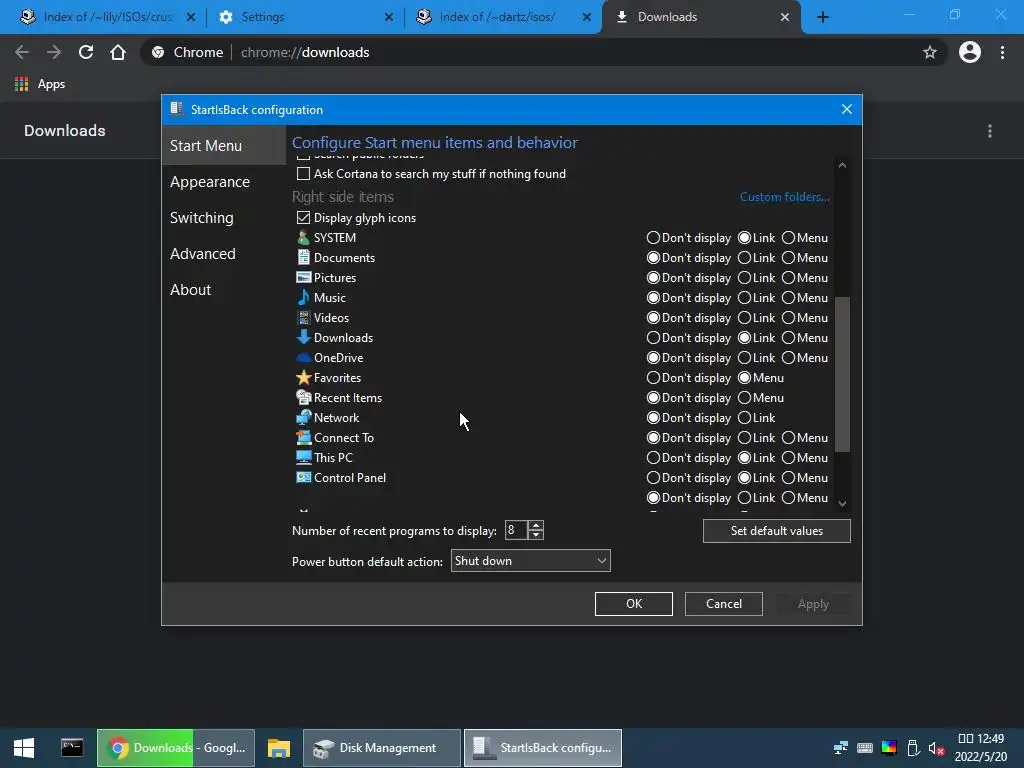Click the Cancel button
The width and height of the screenshot is (1024, 768).
724,604
